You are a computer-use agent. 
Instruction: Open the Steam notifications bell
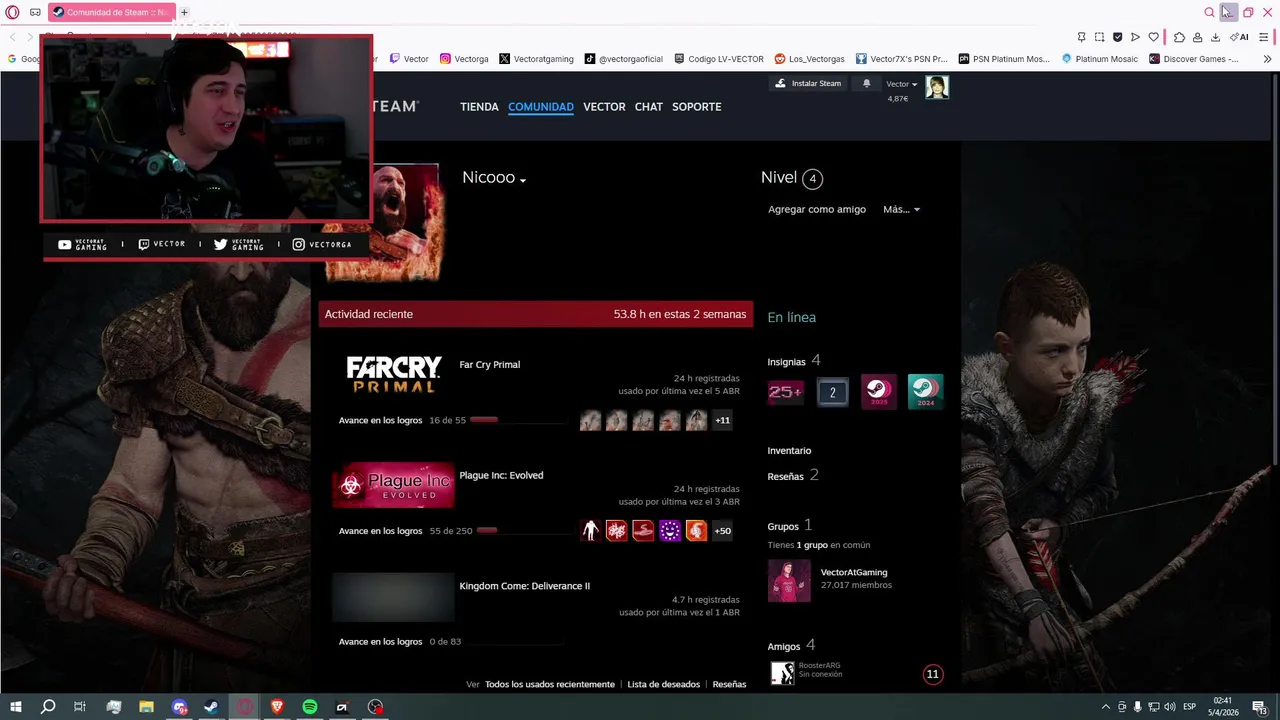point(866,83)
